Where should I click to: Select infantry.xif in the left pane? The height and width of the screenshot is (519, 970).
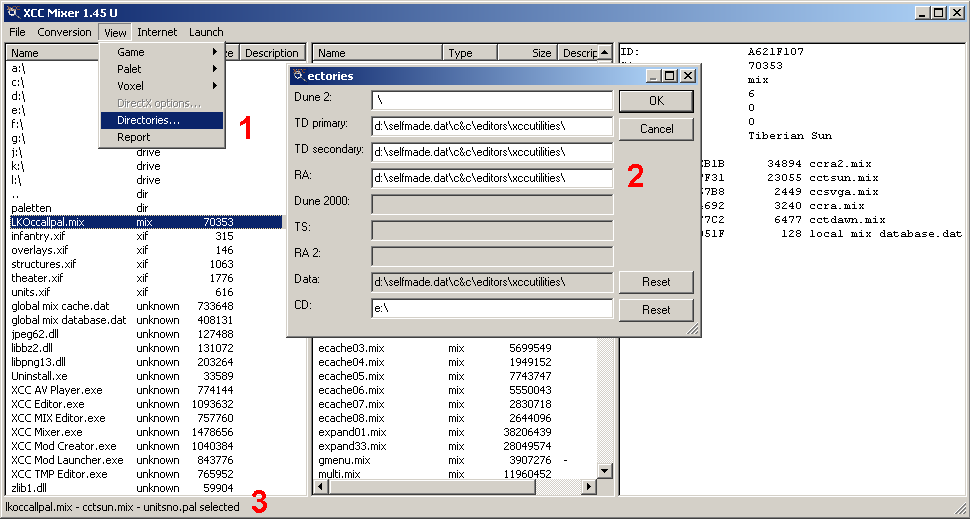[x=38, y=236]
